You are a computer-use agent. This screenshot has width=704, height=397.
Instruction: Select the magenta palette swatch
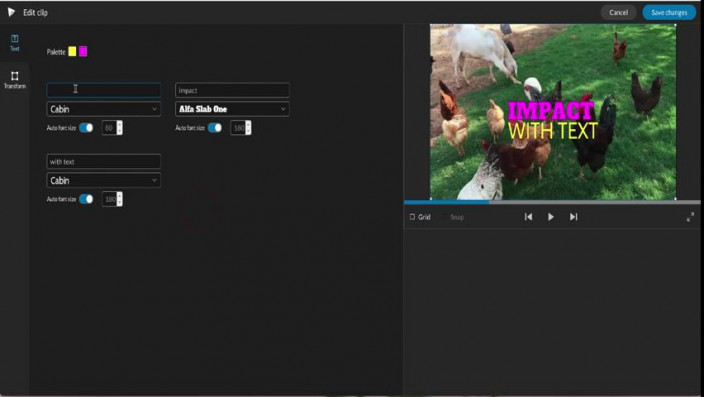click(x=83, y=52)
